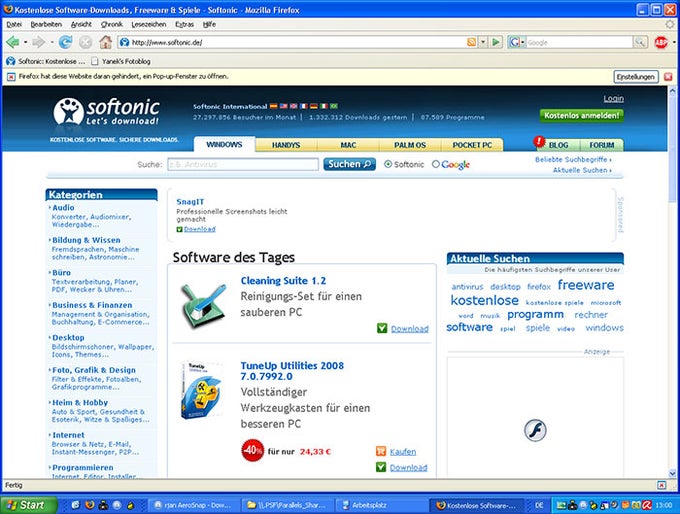Open the Datei menu

[14, 24]
